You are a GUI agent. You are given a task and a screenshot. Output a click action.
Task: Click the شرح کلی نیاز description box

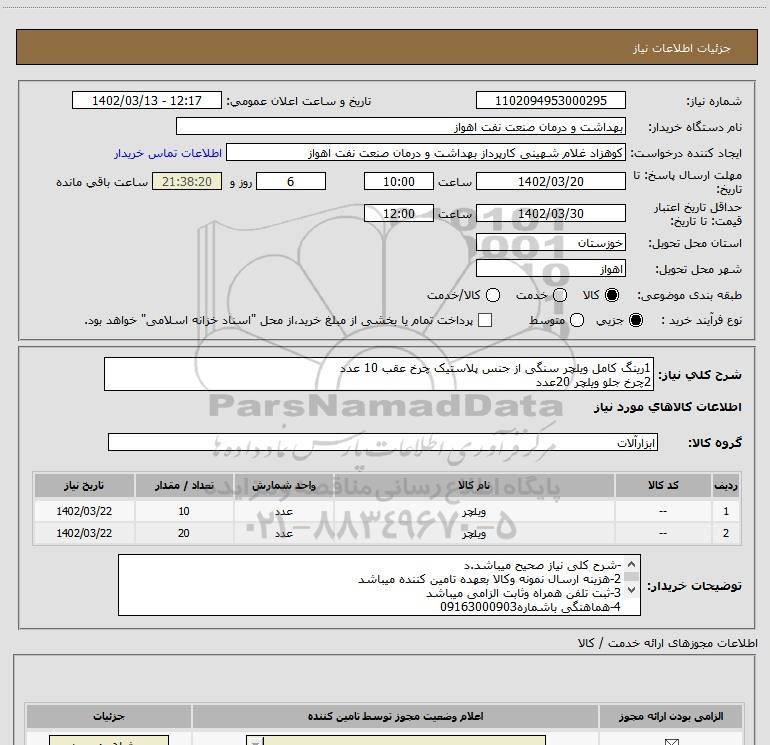coord(379,374)
